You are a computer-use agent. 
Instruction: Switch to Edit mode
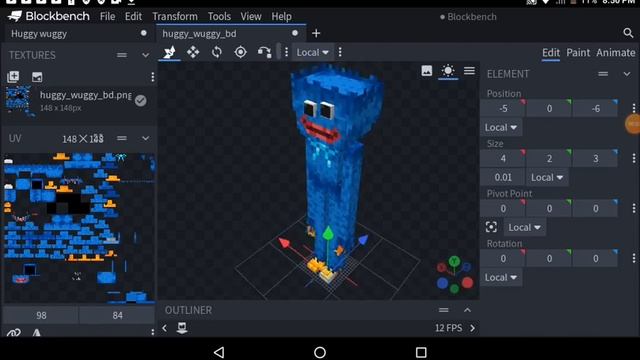(x=551, y=53)
